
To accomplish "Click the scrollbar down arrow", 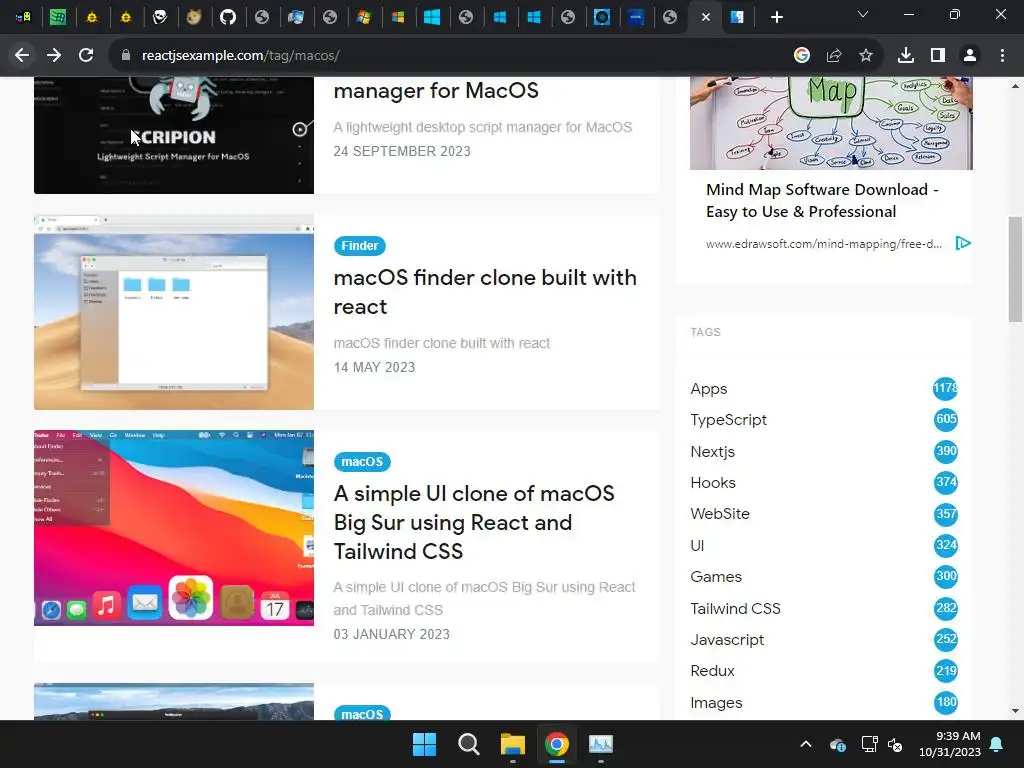I will [x=1015, y=711].
